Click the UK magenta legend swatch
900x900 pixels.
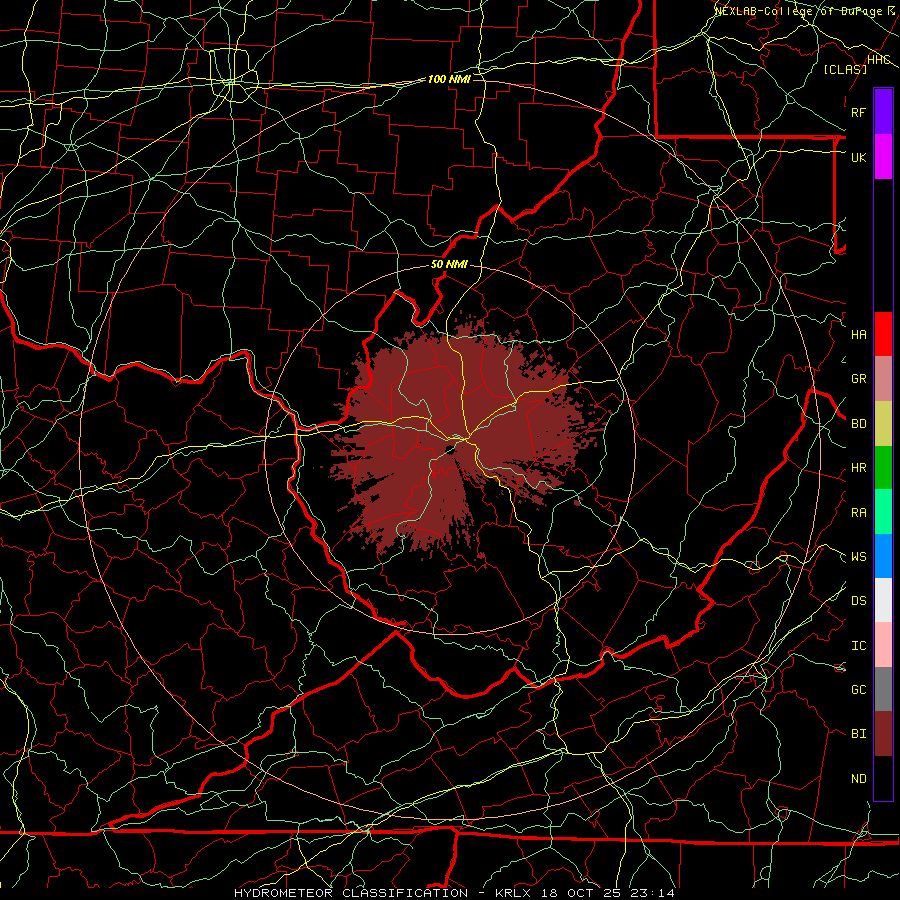pyautogui.click(x=883, y=157)
